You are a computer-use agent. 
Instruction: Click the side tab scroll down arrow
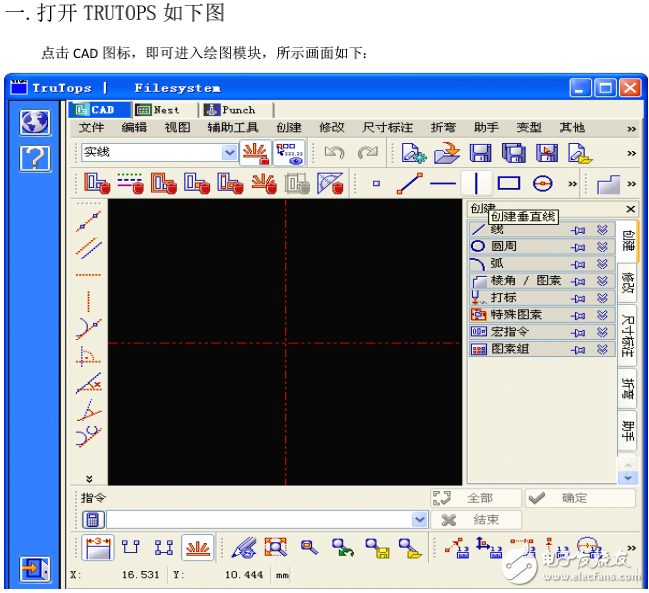(x=628, y=478)
